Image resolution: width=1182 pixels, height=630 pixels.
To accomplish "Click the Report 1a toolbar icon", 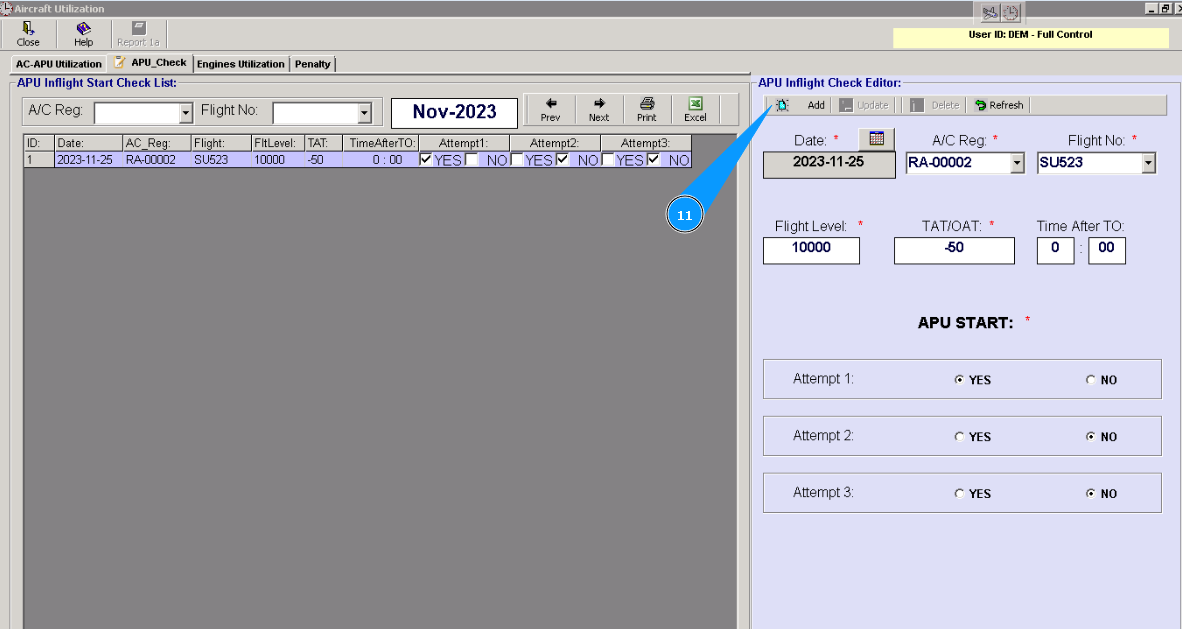I will (x=138, y=34).
